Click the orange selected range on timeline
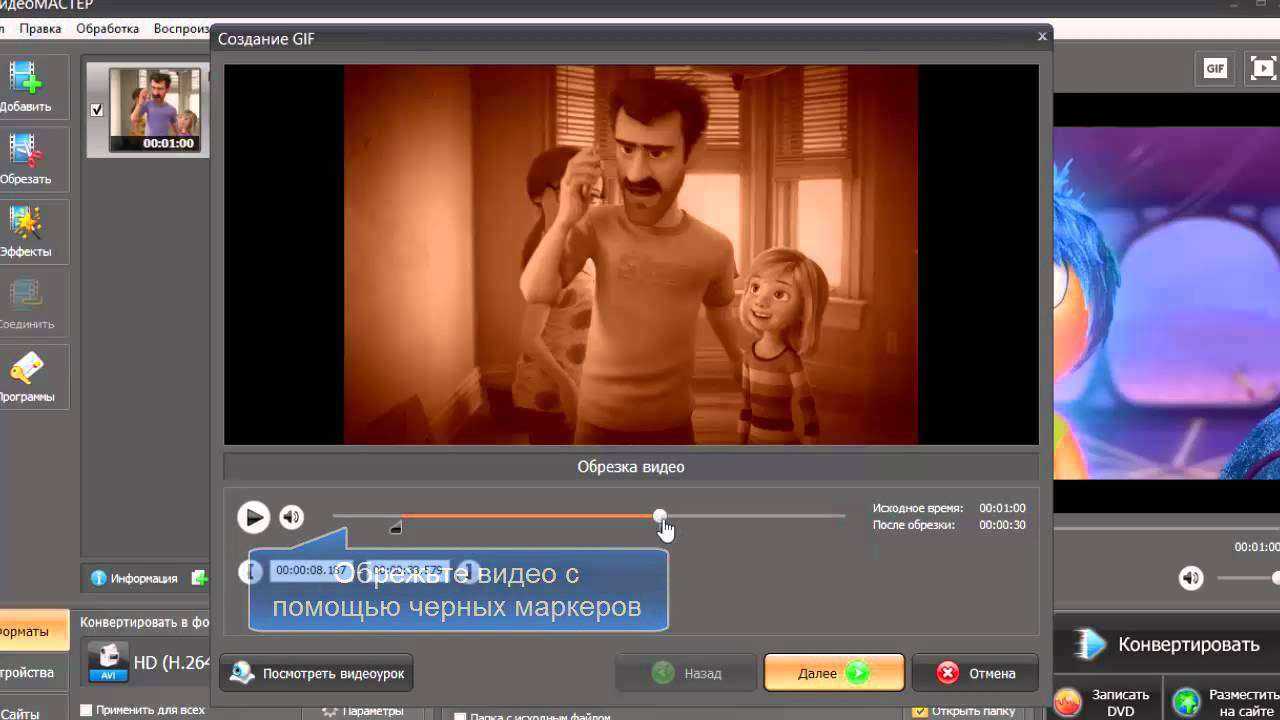 pos(527,516)
